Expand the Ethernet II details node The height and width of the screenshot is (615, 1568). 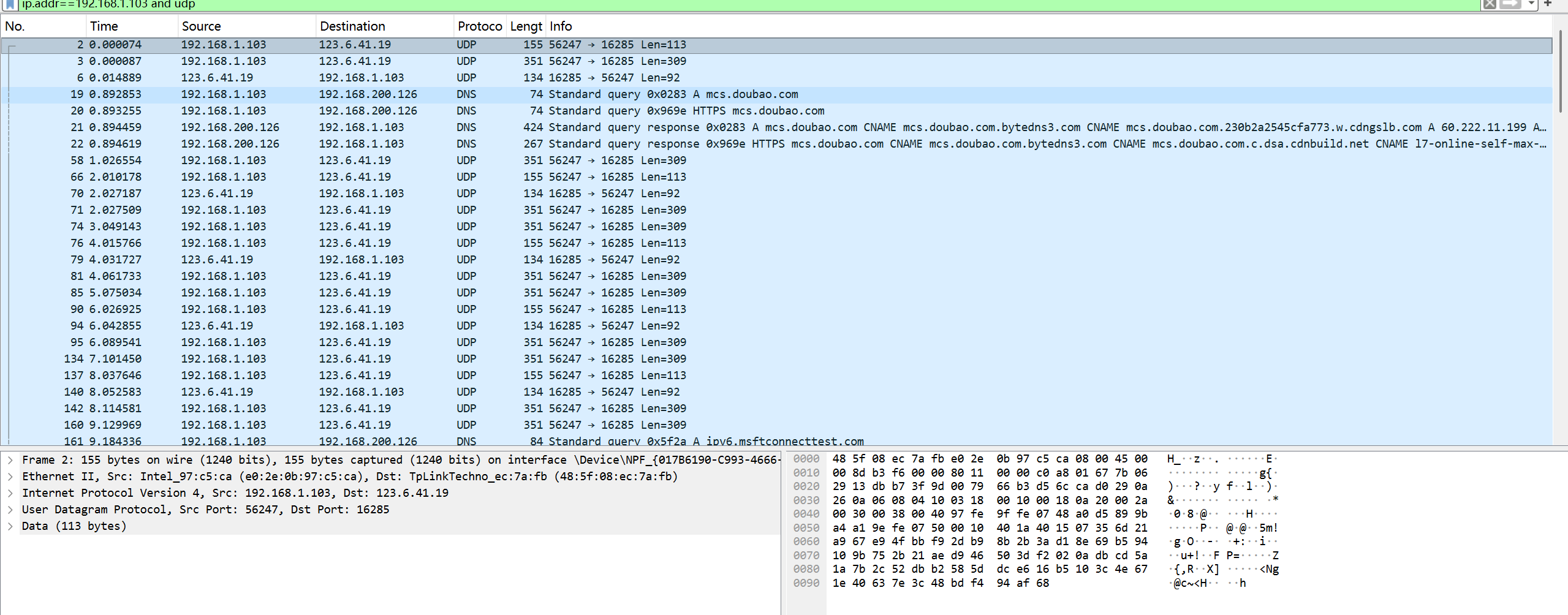click(10, 477)
